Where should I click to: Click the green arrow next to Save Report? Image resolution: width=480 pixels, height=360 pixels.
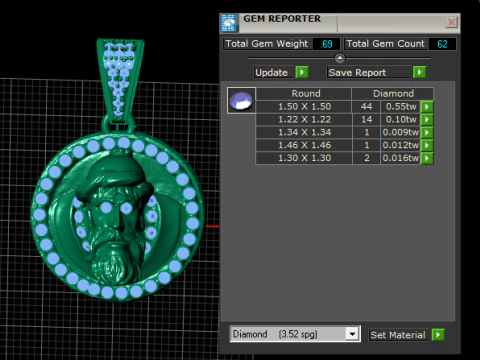click(x=419, y=72)
